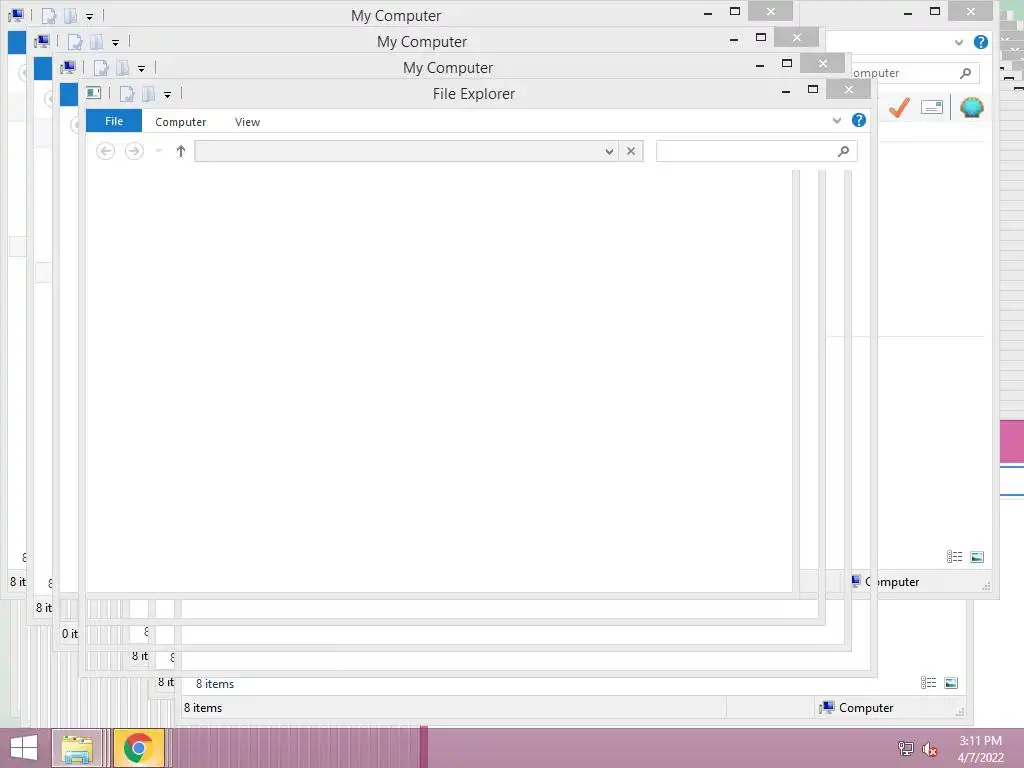The height and width of the screenshot is (768, 1024).
Task: Open network status icon in system tray
Action: [x=905, y=748]
